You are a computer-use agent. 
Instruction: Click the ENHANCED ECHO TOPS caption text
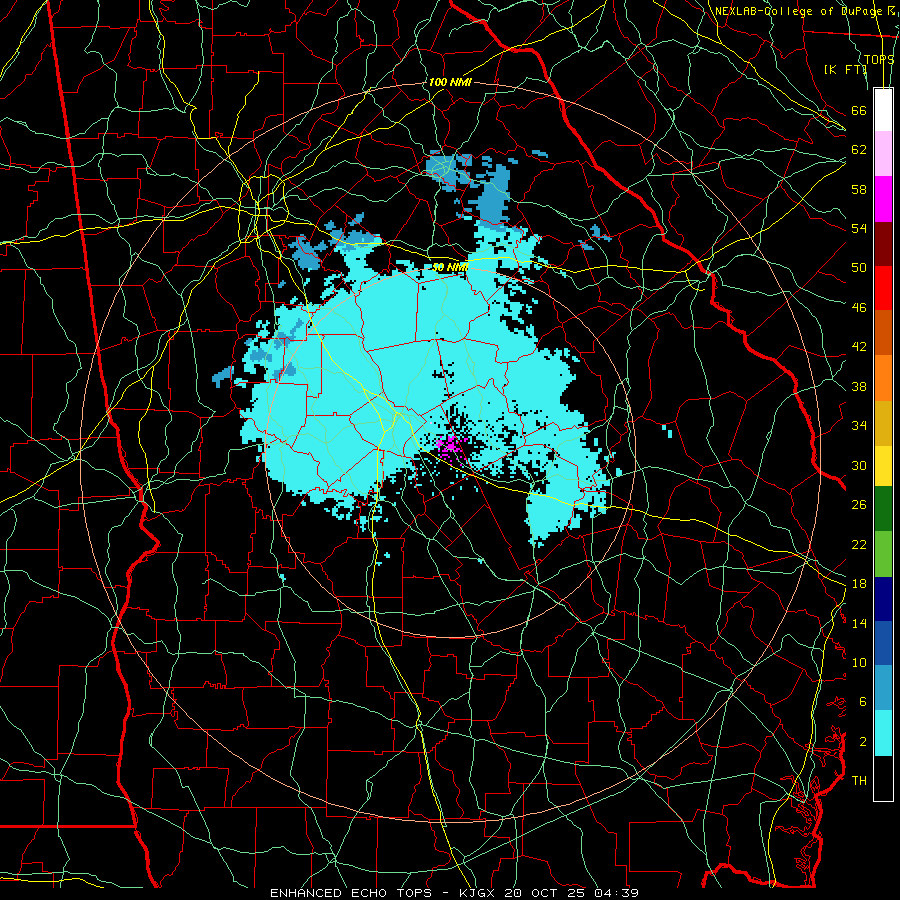click(355, 893)
